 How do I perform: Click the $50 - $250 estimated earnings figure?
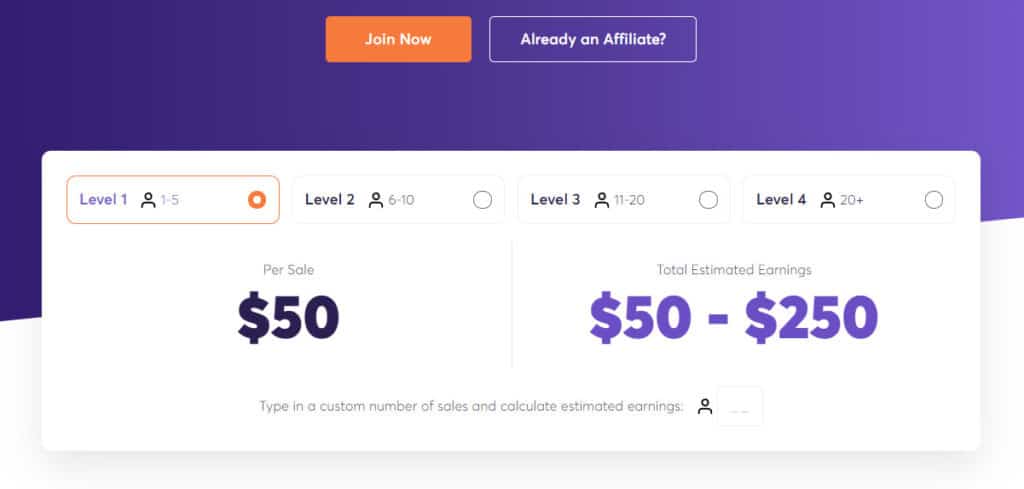pyautogui.click(x=734, y=318)
